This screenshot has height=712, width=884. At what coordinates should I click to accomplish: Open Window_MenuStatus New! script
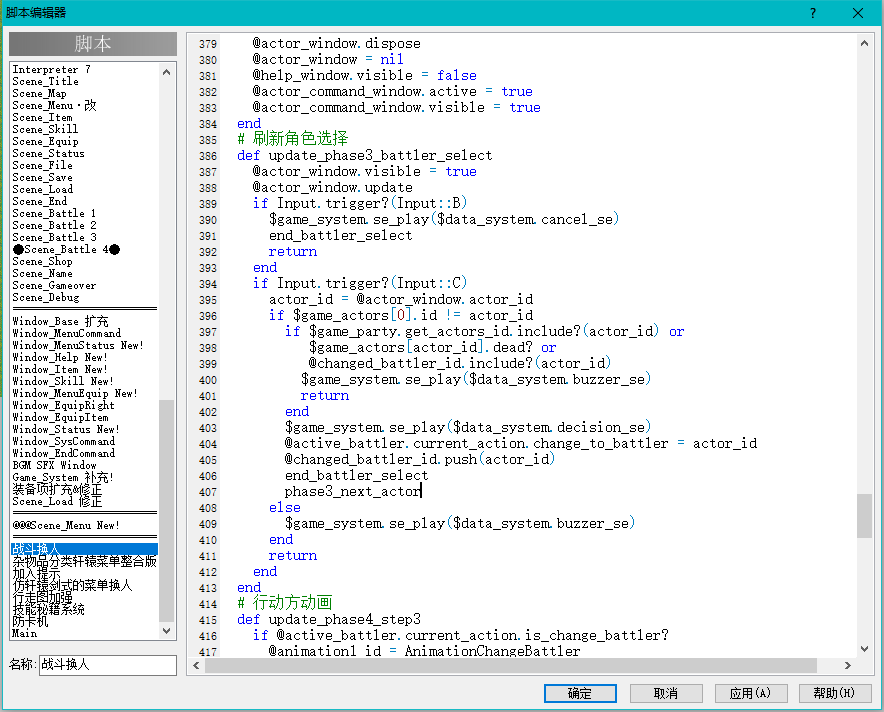[x=78, y=345]
